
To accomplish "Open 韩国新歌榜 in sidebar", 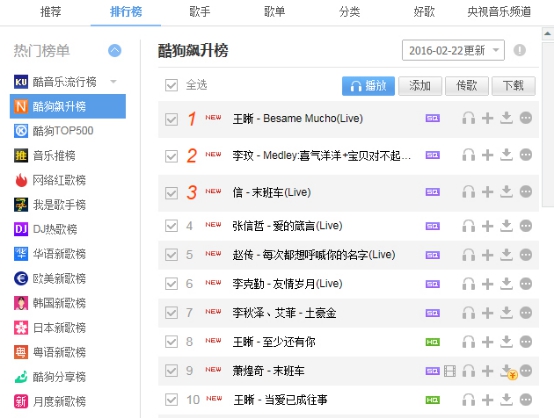I will (67, 303).
